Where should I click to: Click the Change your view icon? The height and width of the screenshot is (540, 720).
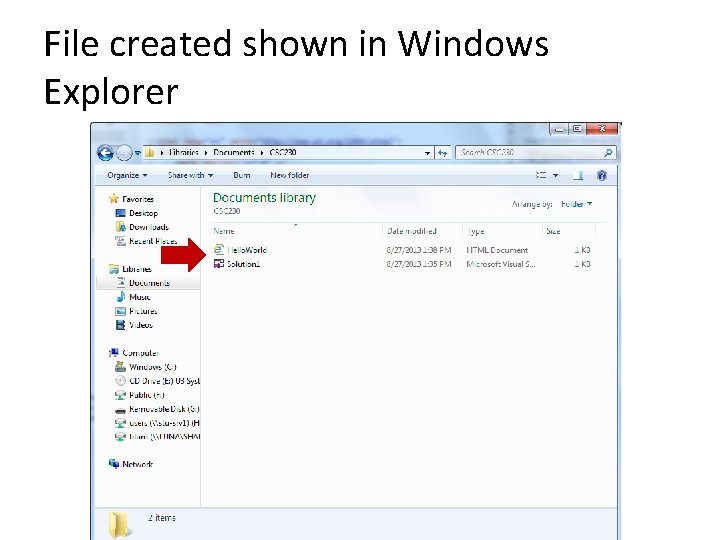541,175
